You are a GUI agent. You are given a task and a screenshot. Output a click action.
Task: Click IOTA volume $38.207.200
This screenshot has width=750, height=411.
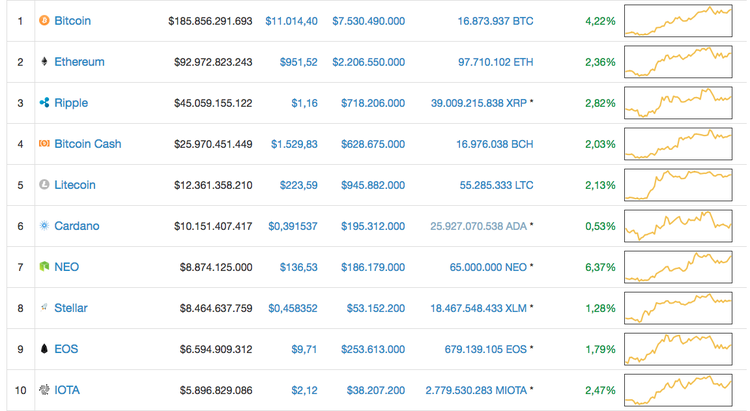tap(376, 390)
